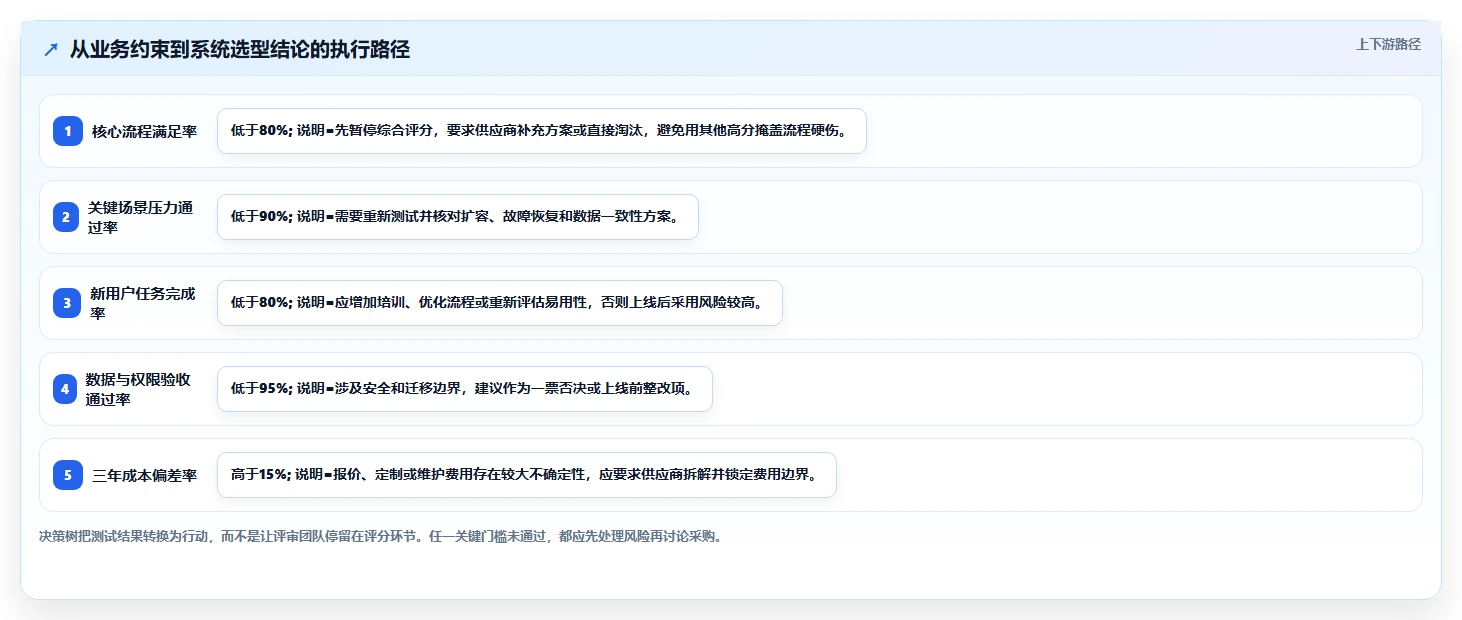Open the 低于80% 先暂停综合评分 description box

[x=541, y=131]
